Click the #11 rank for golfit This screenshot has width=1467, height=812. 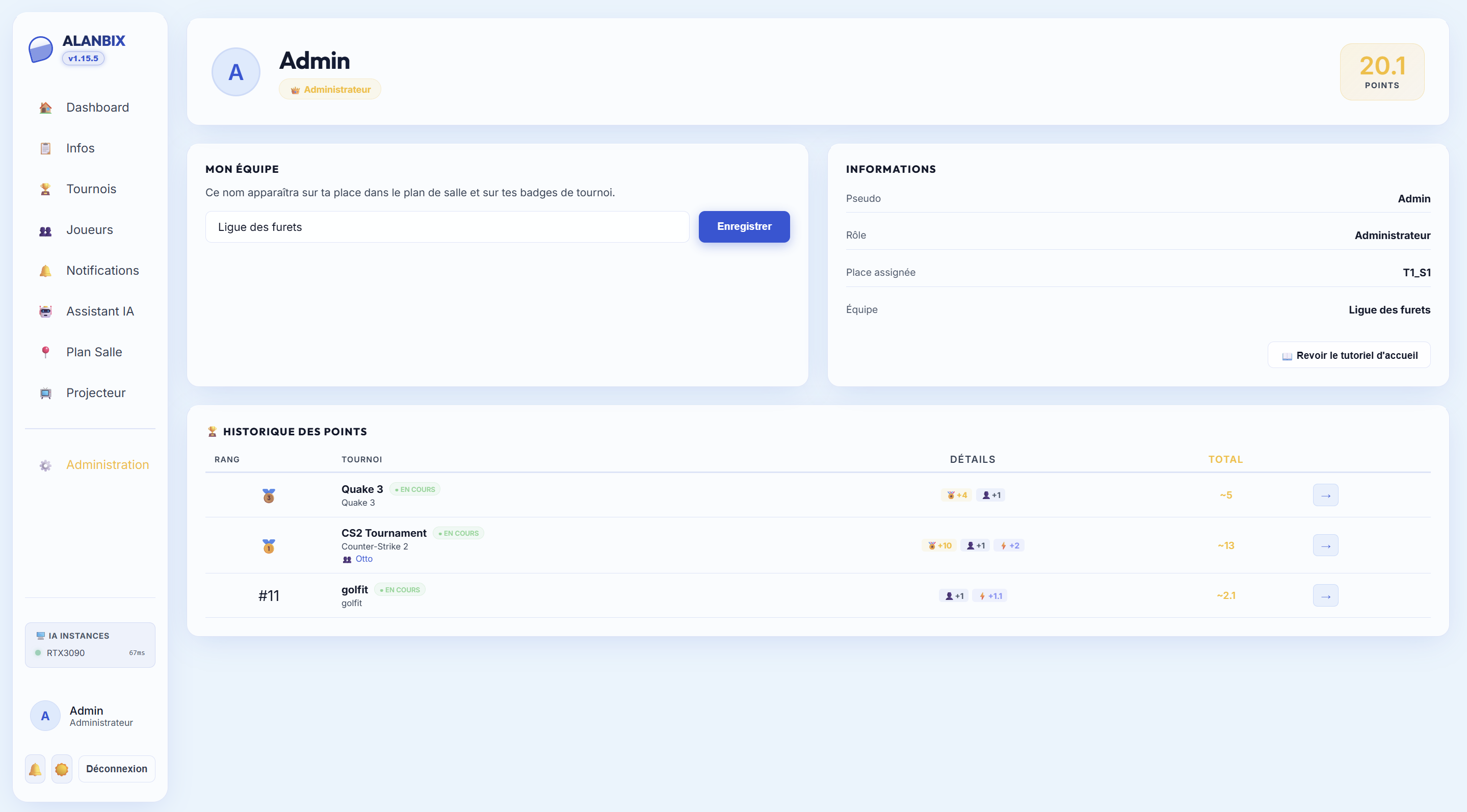coord(269,595)
